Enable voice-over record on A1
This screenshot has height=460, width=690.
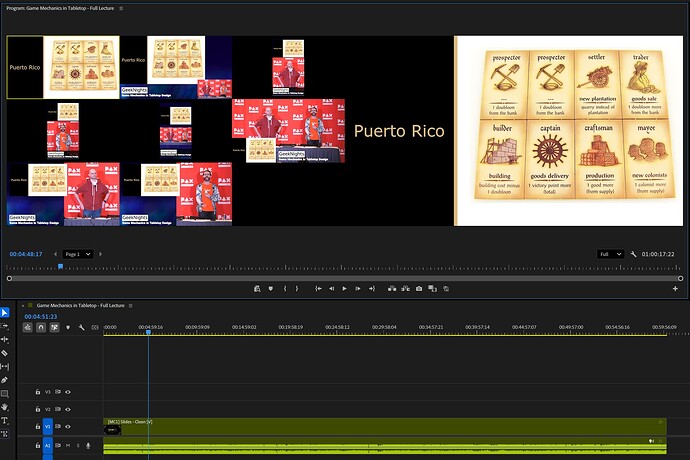(x=88, y=445)
